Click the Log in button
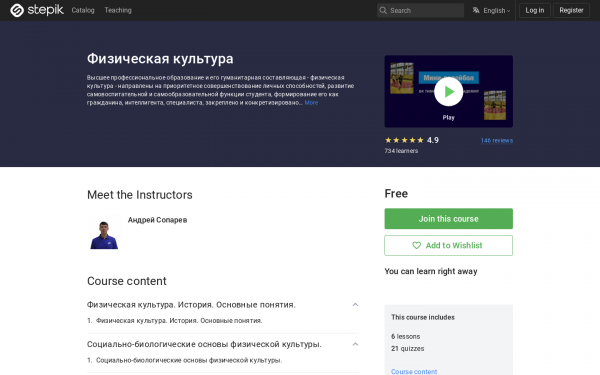 tap(535, 10)
